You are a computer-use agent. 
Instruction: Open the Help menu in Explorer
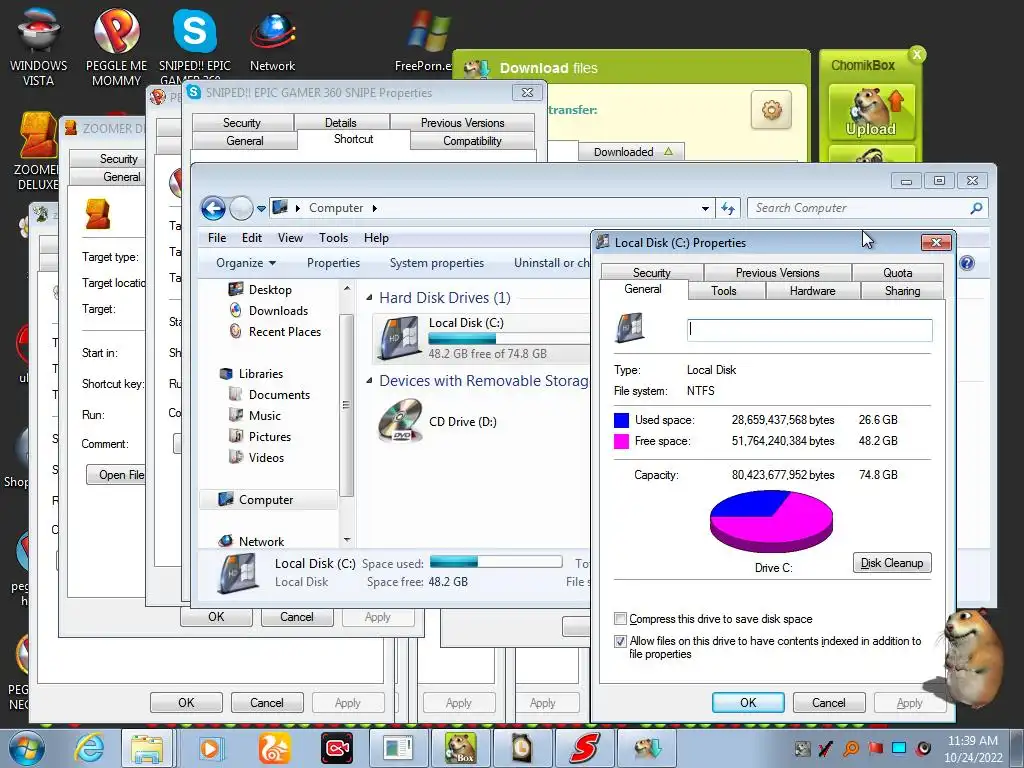tap(376, 238)
